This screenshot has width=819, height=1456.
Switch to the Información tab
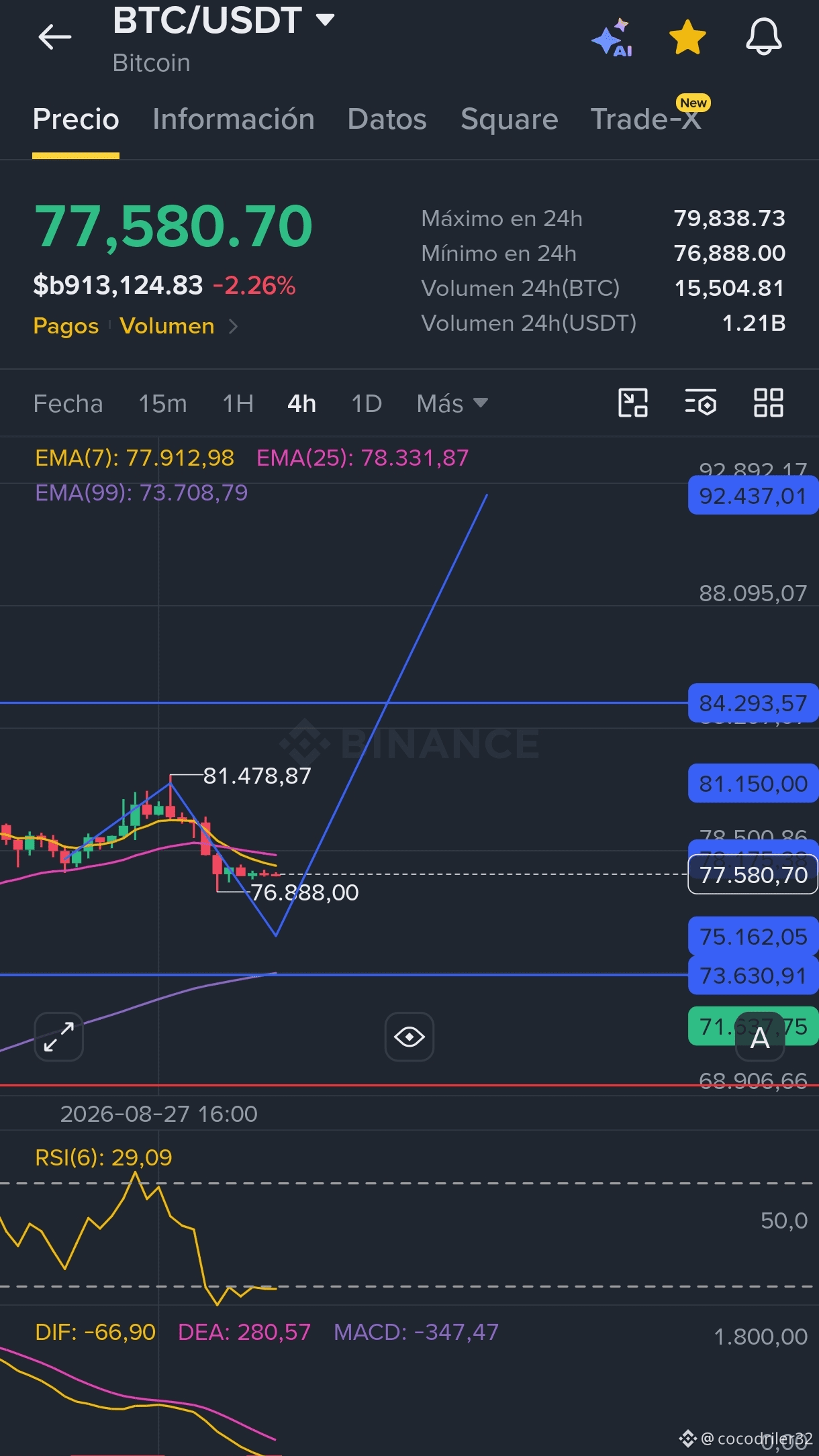(x=234, y=119)
